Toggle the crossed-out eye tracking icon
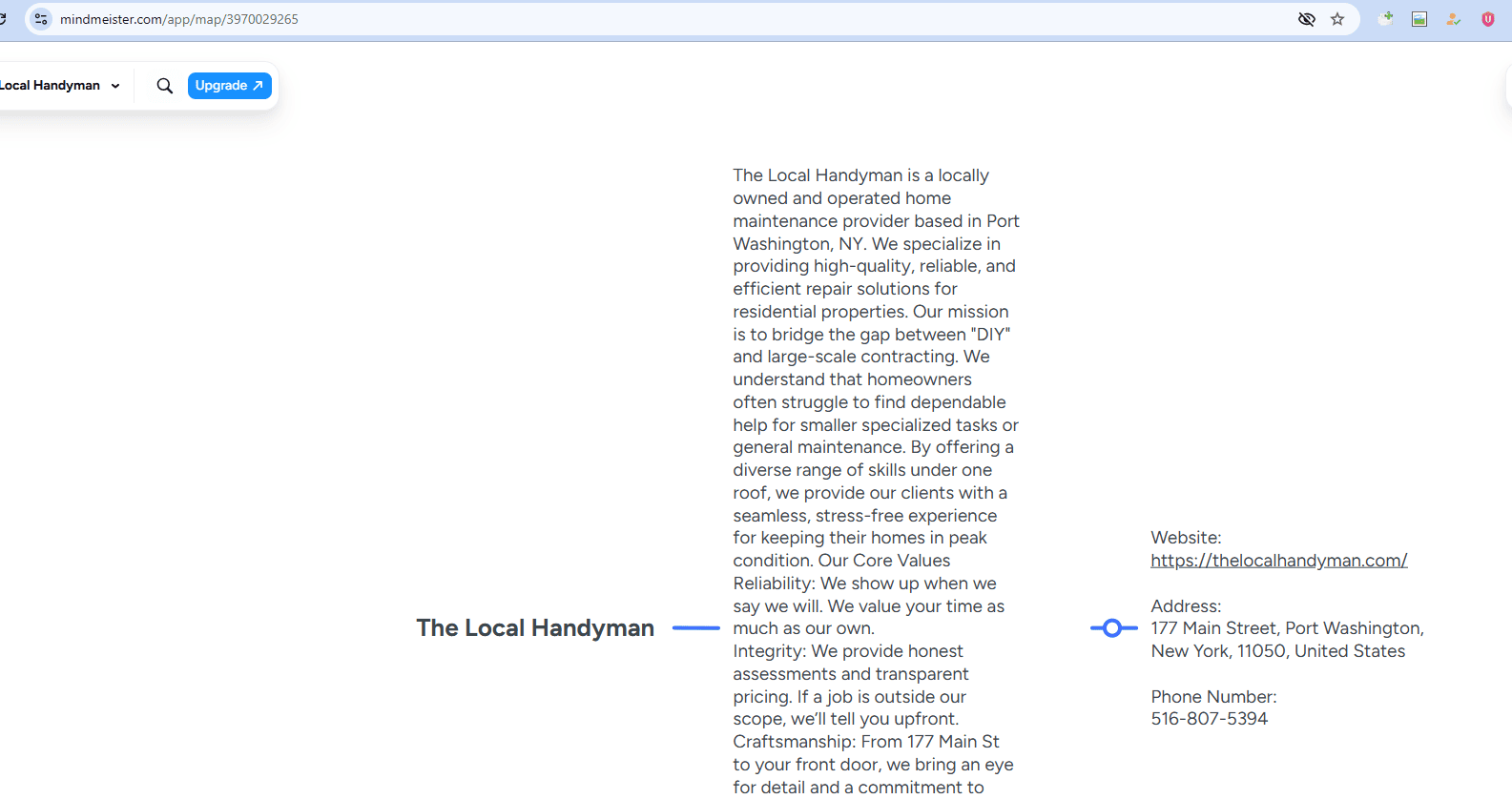Screen dimensions: 1512x799 click(x=1306, y=19)
